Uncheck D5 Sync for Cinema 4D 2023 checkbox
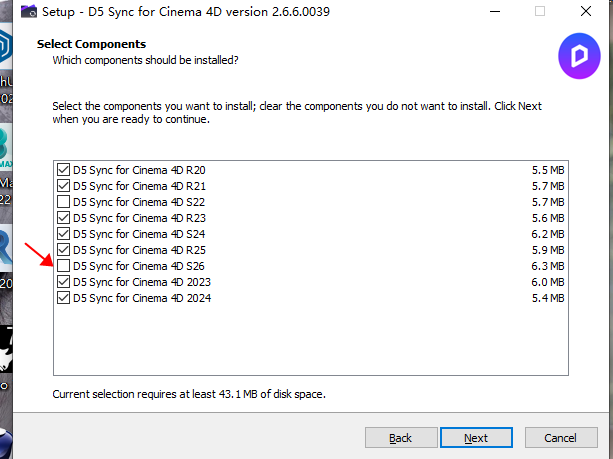Viewport: 613px width, 459px height. click(x=63, y=282)
